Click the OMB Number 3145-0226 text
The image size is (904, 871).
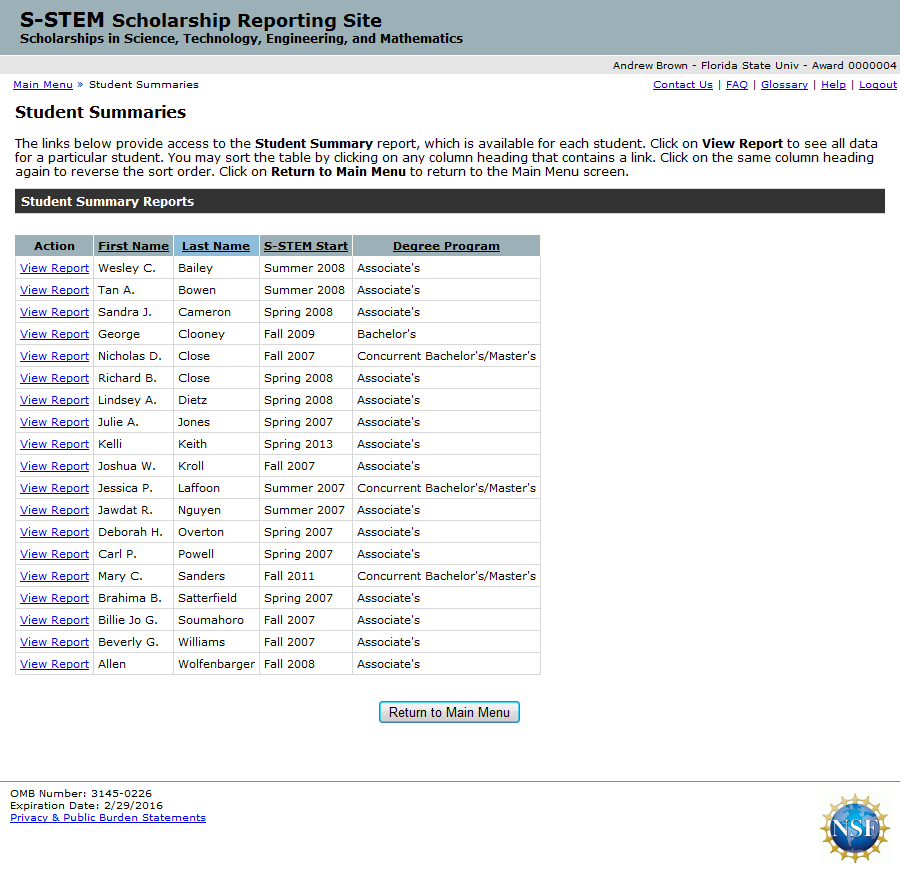coord(81,794)
